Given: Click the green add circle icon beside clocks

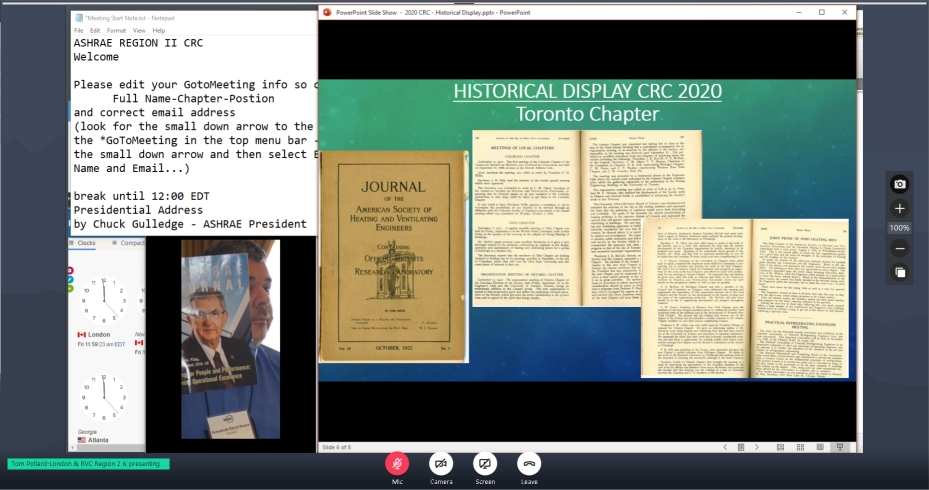Looking at the screenshot, I should [x=71, y=289].
